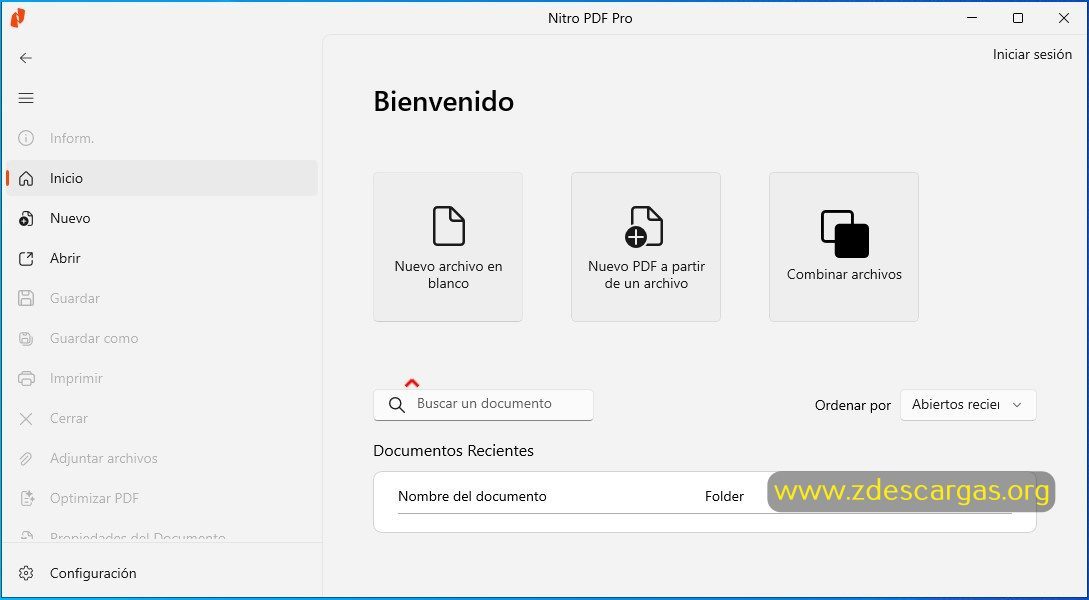Select the Guardar sidebar entry
1089x600 pixels.
(x=162, y=299)
